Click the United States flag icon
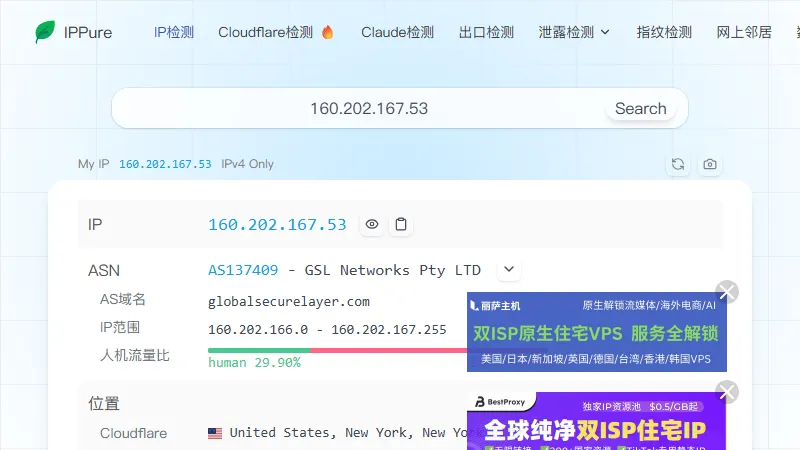Viewport: 800px width, 450px height. (215, 433)
